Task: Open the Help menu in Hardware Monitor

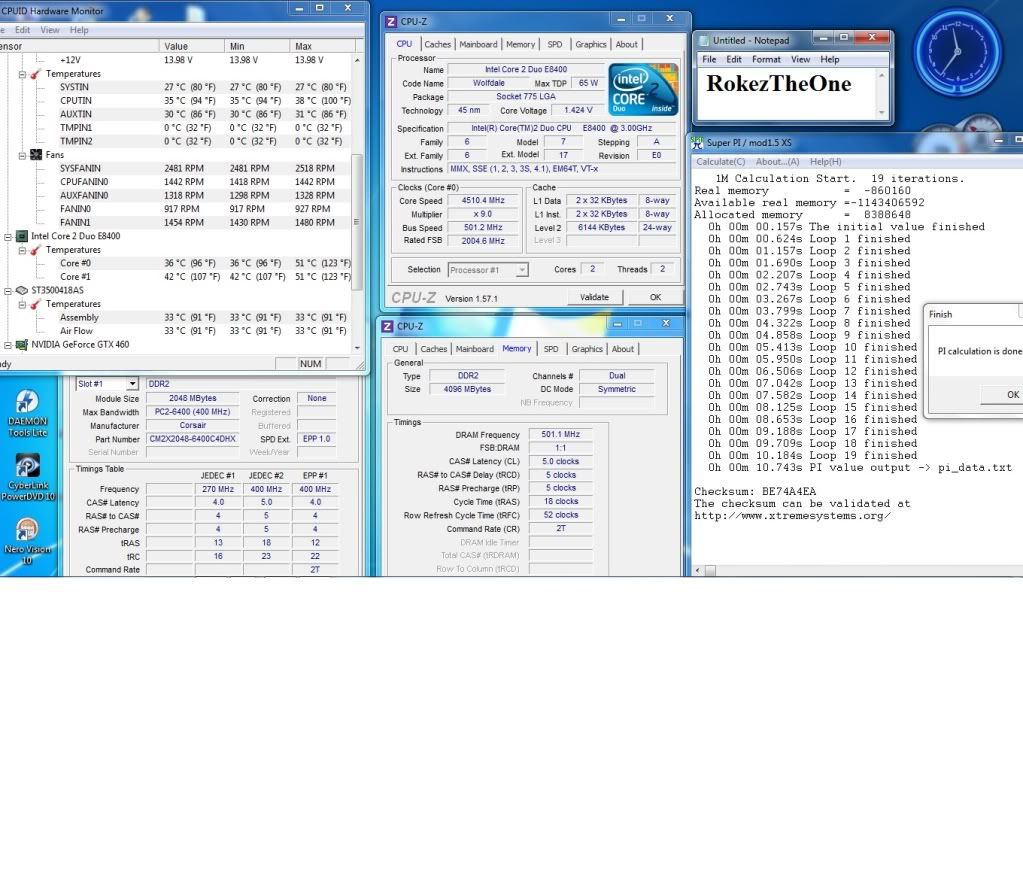Action: click(x=79, y=30)
